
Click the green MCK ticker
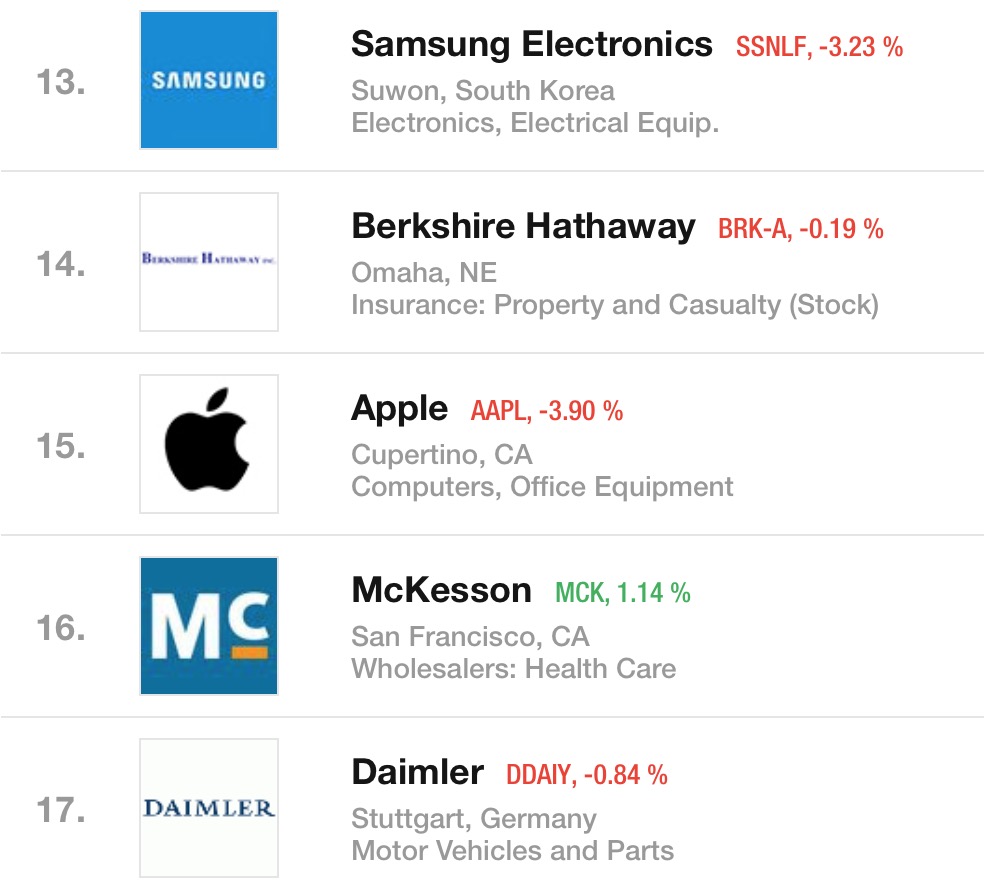point(580,593)
